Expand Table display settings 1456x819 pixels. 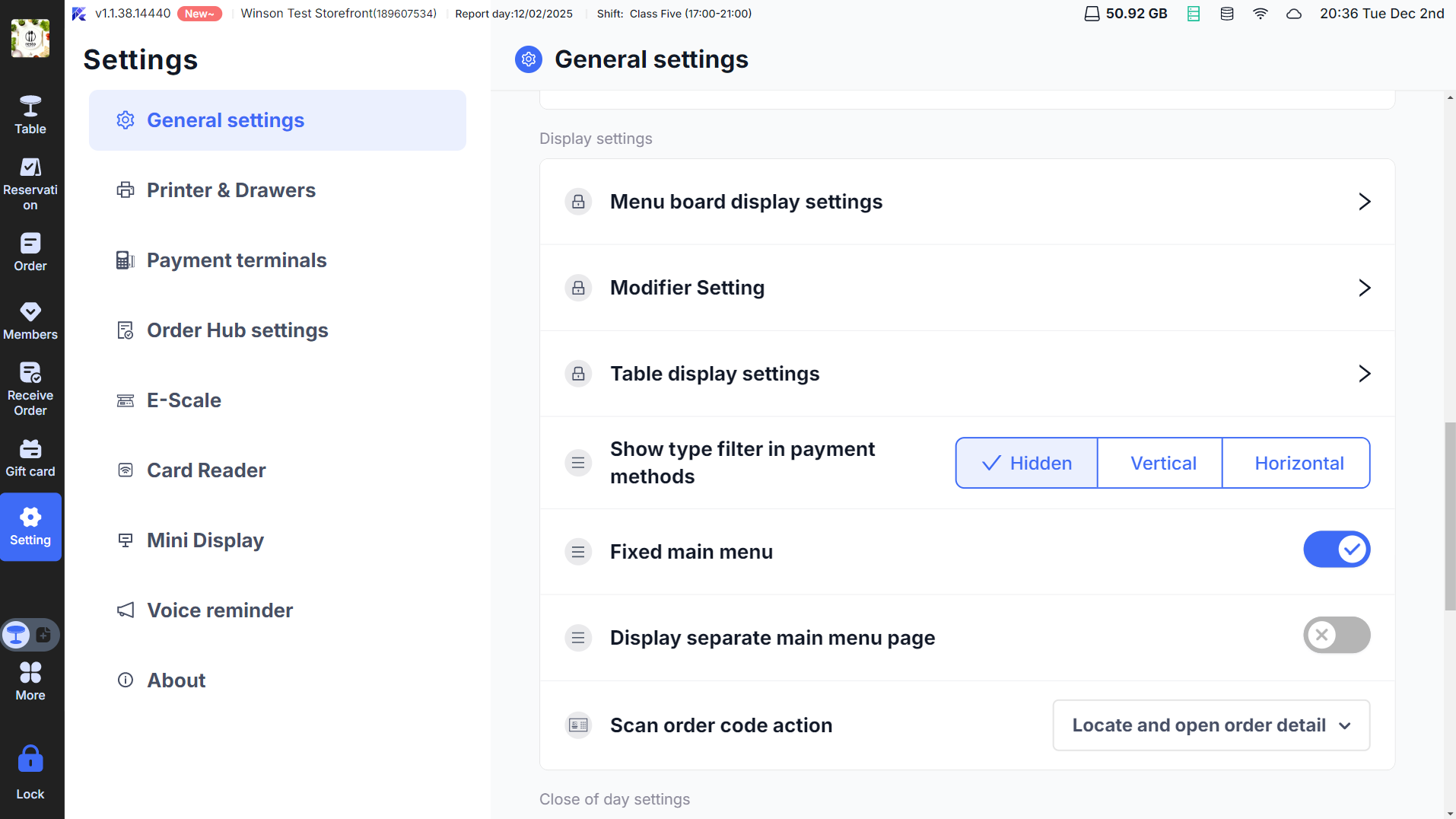(966, 374)
